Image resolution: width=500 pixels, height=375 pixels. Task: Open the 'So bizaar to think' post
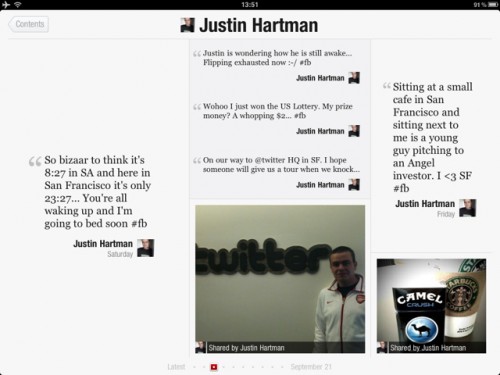[97, 192]
